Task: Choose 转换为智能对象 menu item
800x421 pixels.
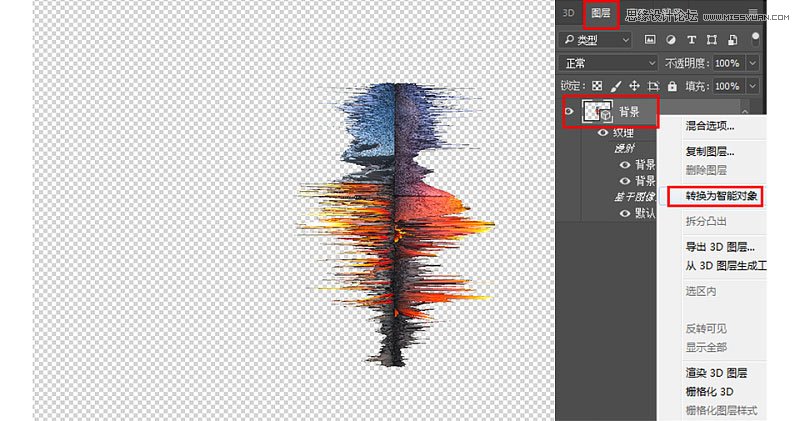Action: tap(721, 195)
